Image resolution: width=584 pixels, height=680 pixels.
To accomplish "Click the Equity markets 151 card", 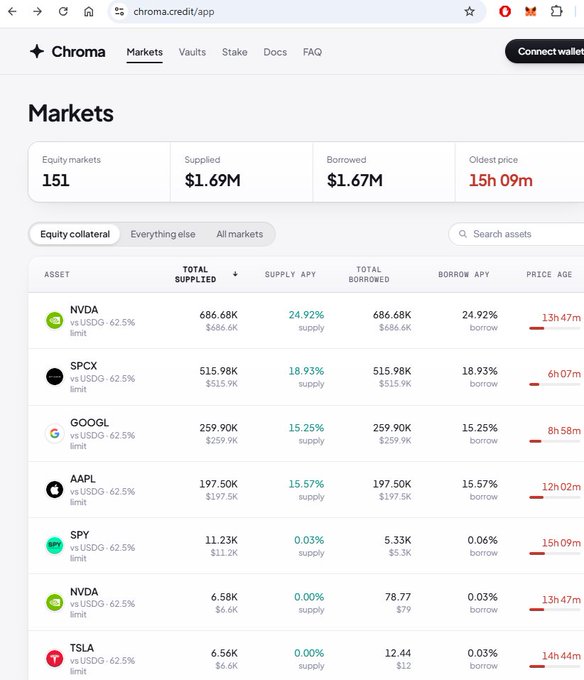I will (x=99, y=172).
